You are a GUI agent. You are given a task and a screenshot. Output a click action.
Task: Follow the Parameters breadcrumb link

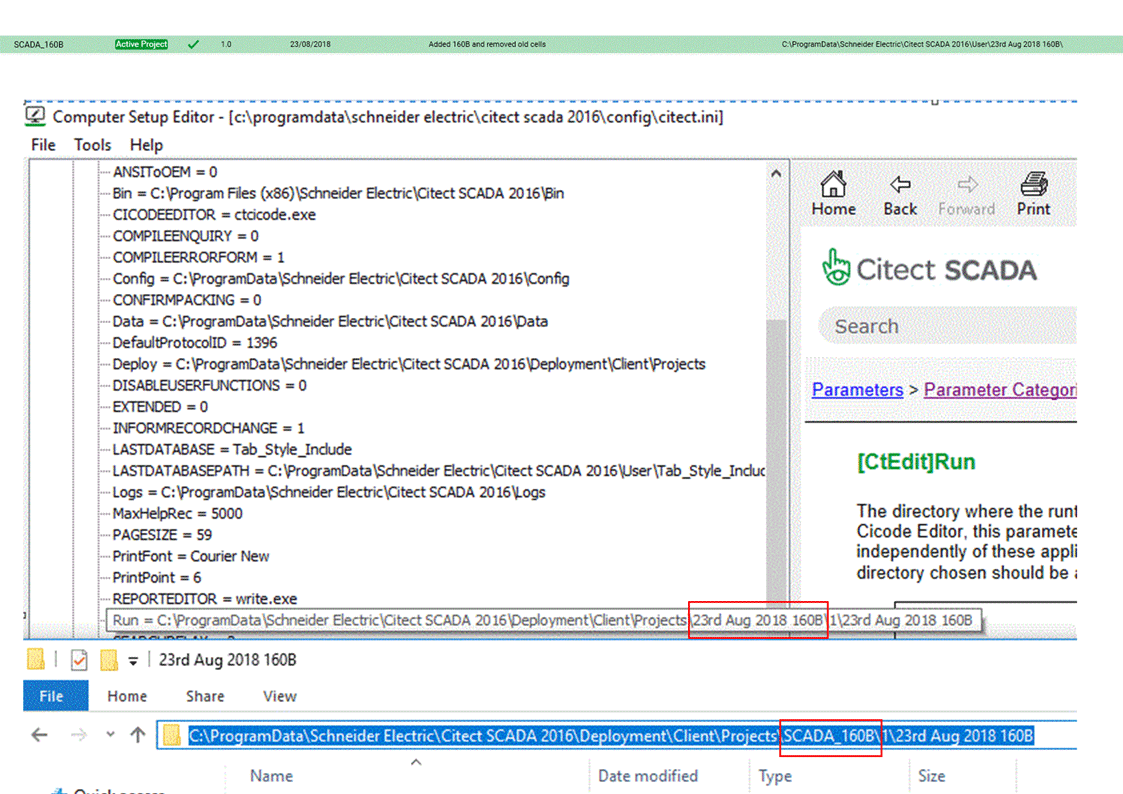(857, 389)
